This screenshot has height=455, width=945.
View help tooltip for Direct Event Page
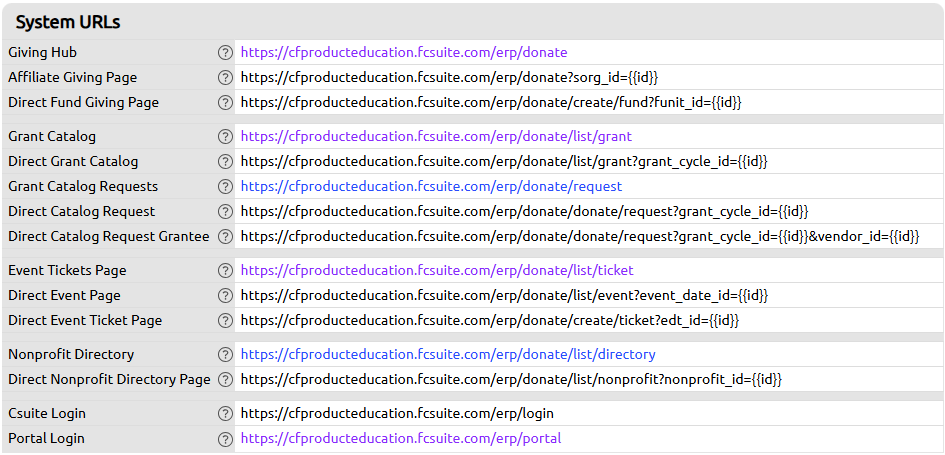[x=225, y=295]
